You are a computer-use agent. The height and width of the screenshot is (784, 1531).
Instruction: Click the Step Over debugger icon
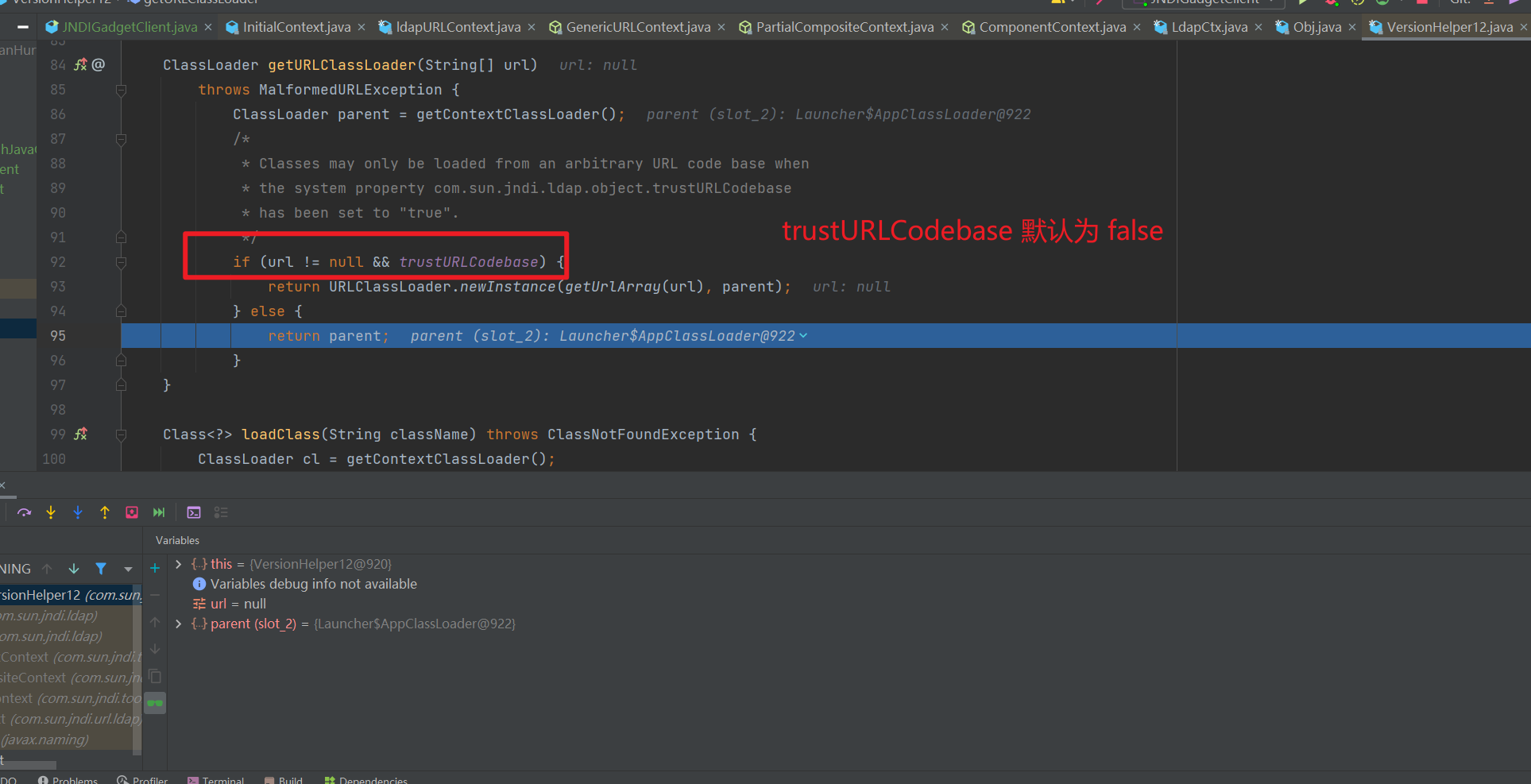tap(25, 512)
